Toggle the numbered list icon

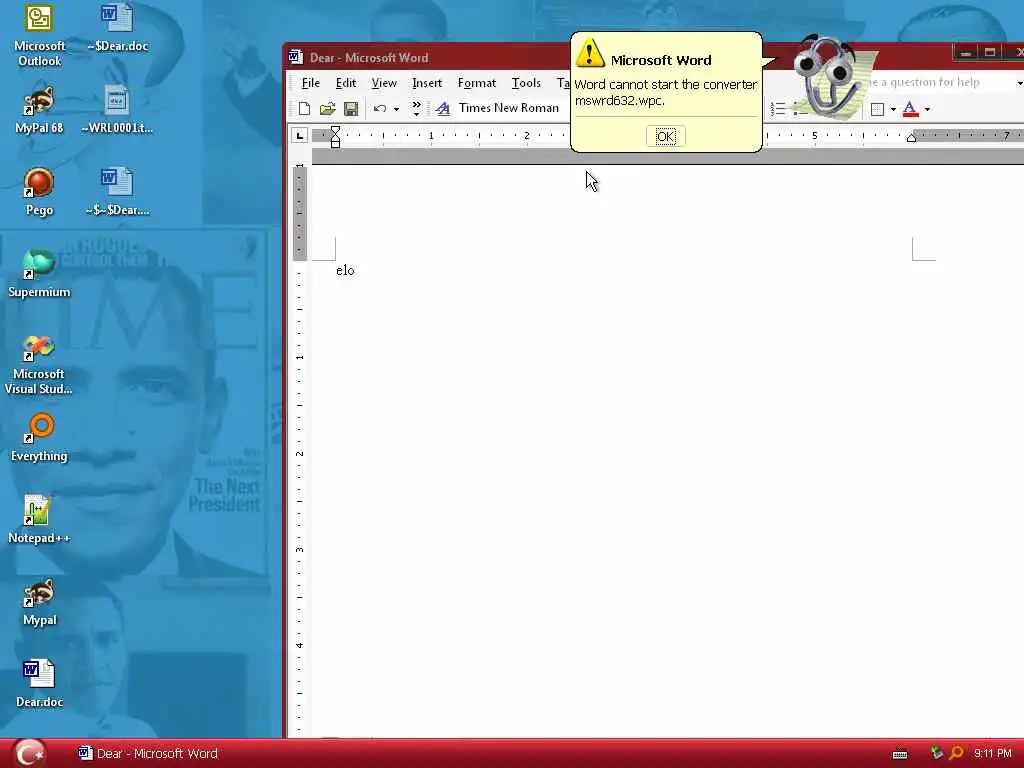point(778,109)
